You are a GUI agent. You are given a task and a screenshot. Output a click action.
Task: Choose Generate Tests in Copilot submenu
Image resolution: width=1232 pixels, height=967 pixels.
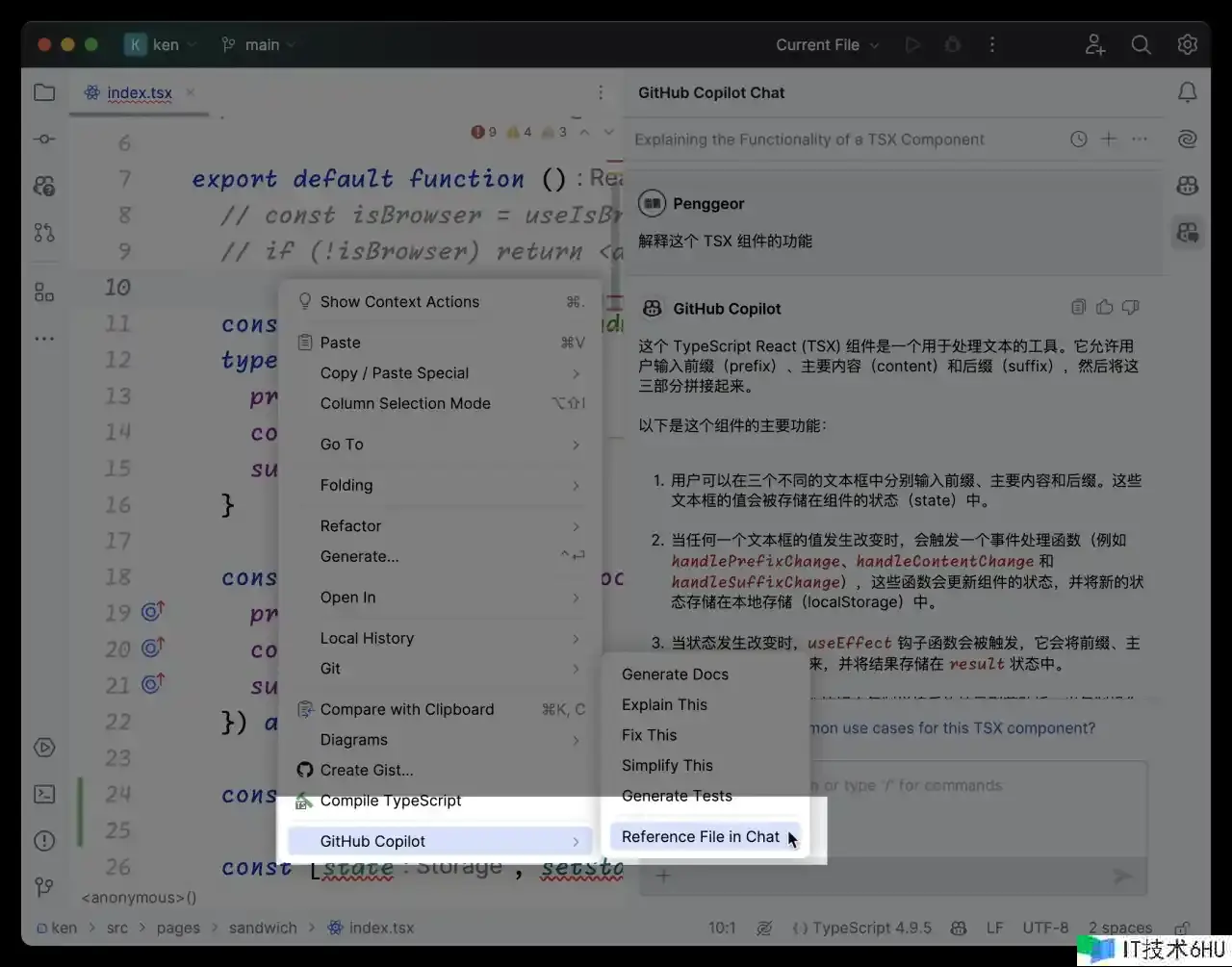click(x=706, y=796)
